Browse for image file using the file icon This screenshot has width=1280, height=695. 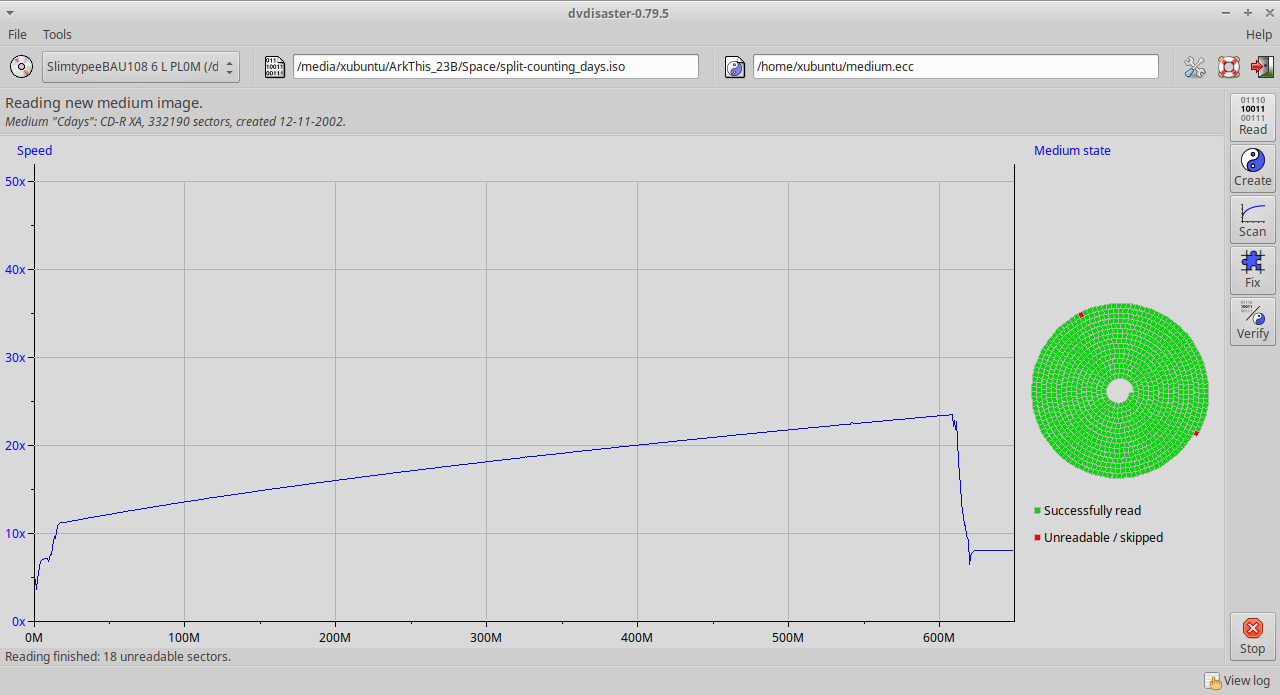[x=274, y=67]
